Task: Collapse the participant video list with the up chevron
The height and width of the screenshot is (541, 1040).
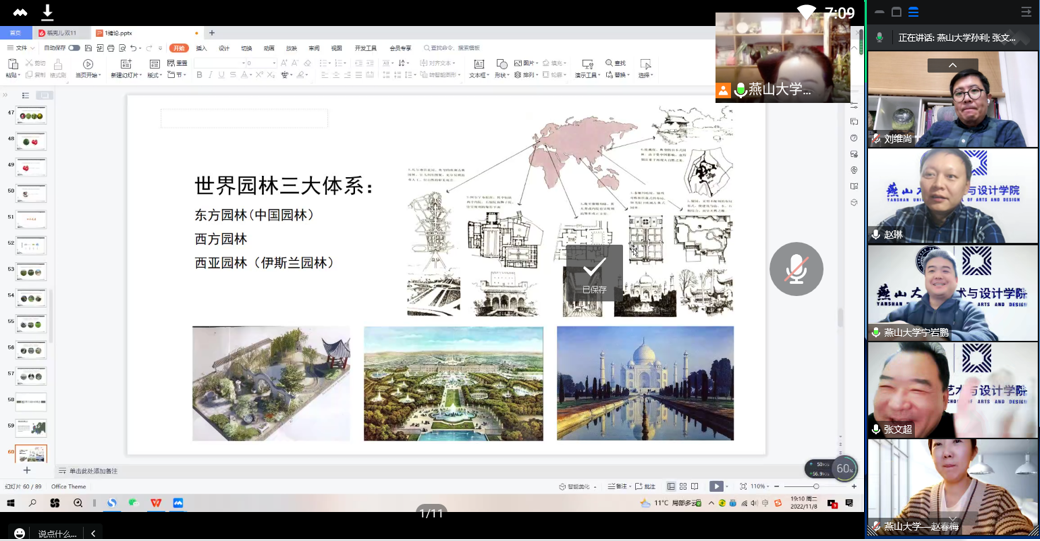Action: [952, 65]
